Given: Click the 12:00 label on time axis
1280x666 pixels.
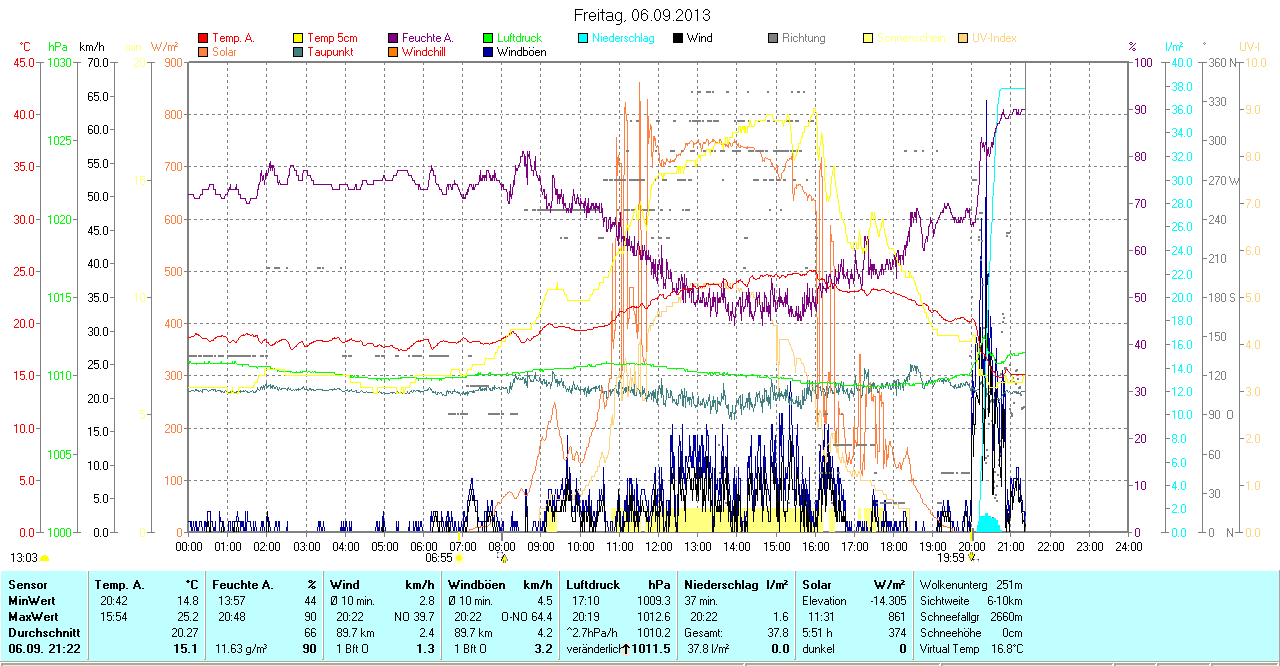Looking at the screenshot, I should coord(659,546).
